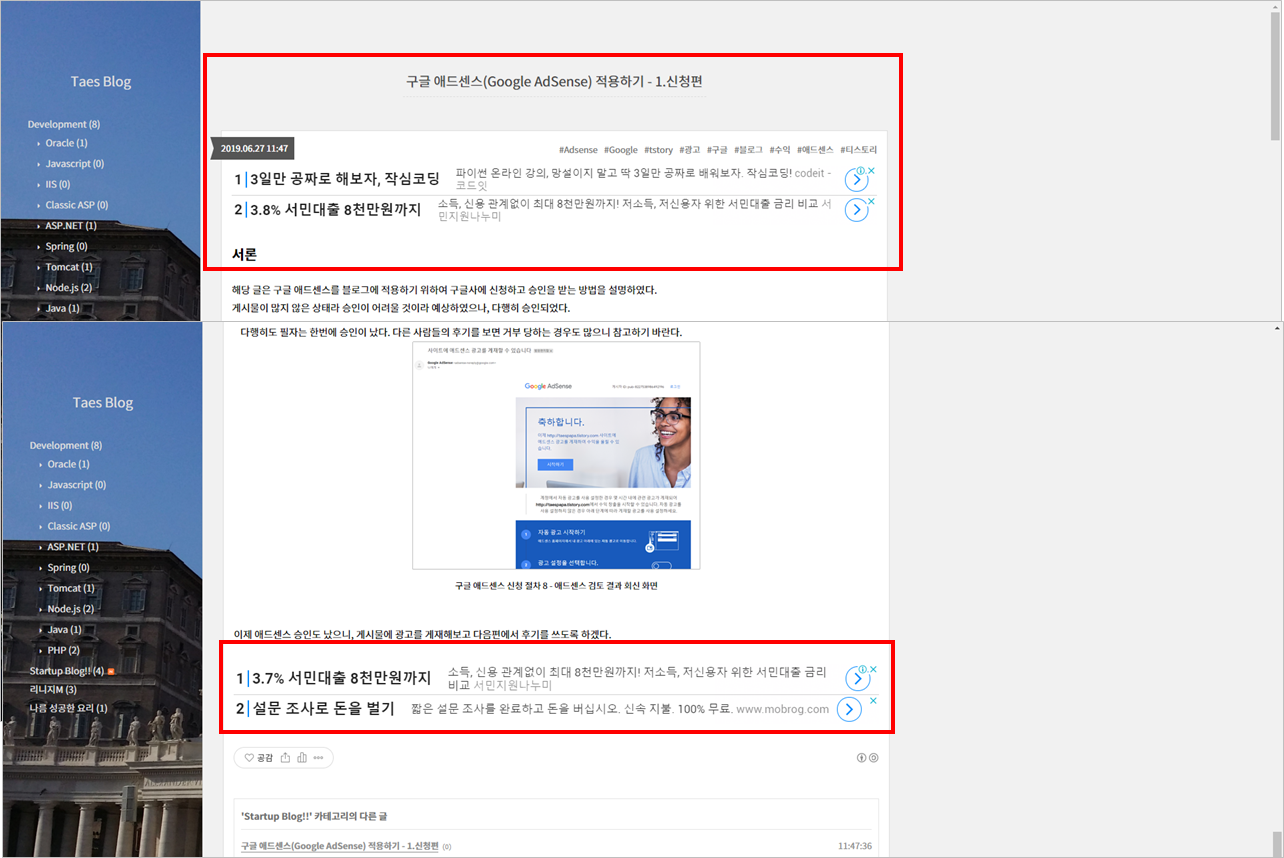1284x858 pixels.
Task: Open the #애드센스 hashtag
Action: (815, 150)
